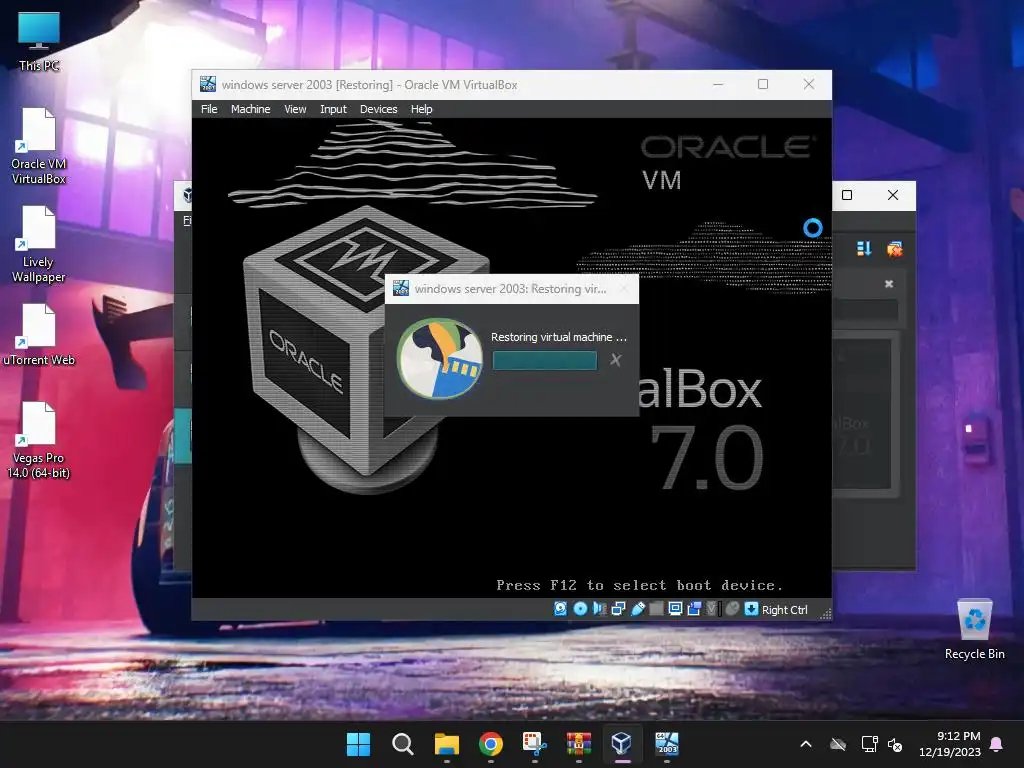Open Google Chrome from the taskbar

490,744
